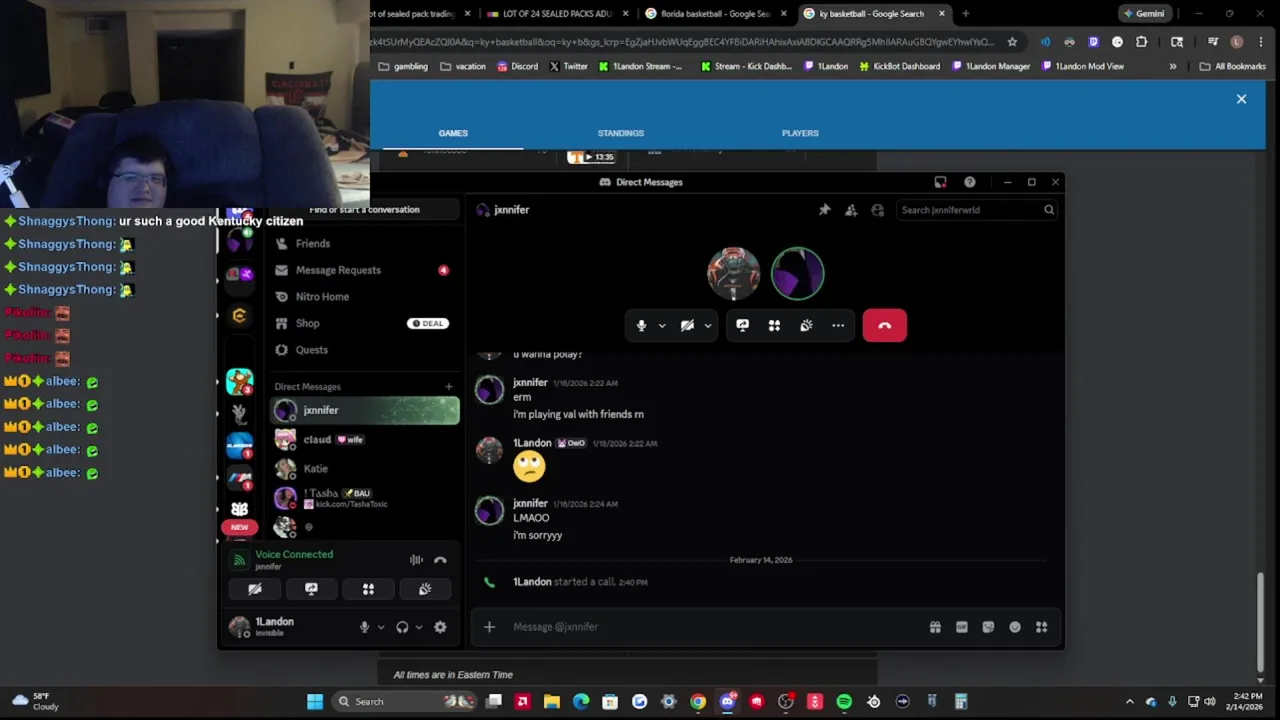
Task: Switch to the PLAYERS tab in the browser
Action: 800,133
